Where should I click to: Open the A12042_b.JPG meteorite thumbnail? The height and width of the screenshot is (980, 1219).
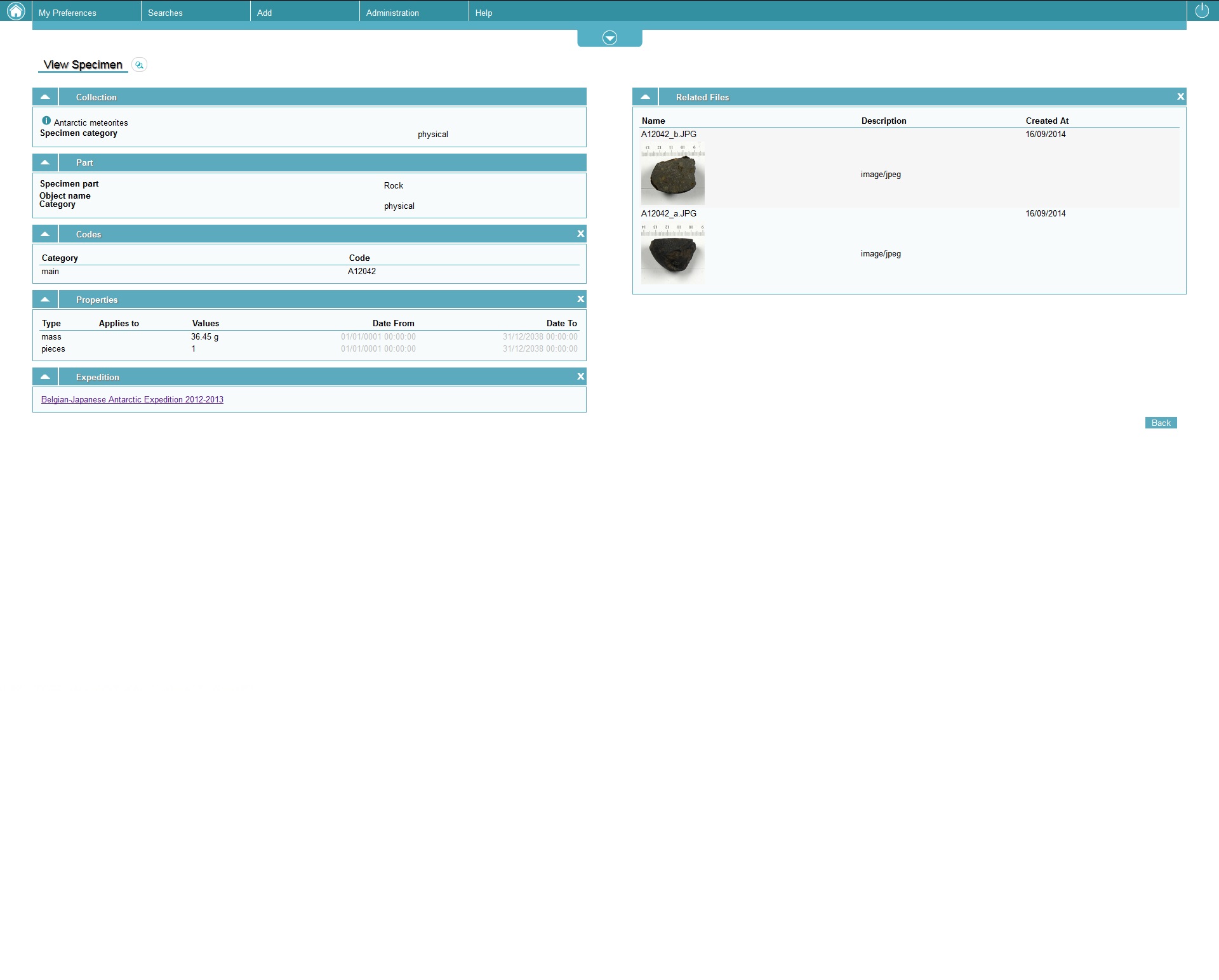tap(672, 174)
